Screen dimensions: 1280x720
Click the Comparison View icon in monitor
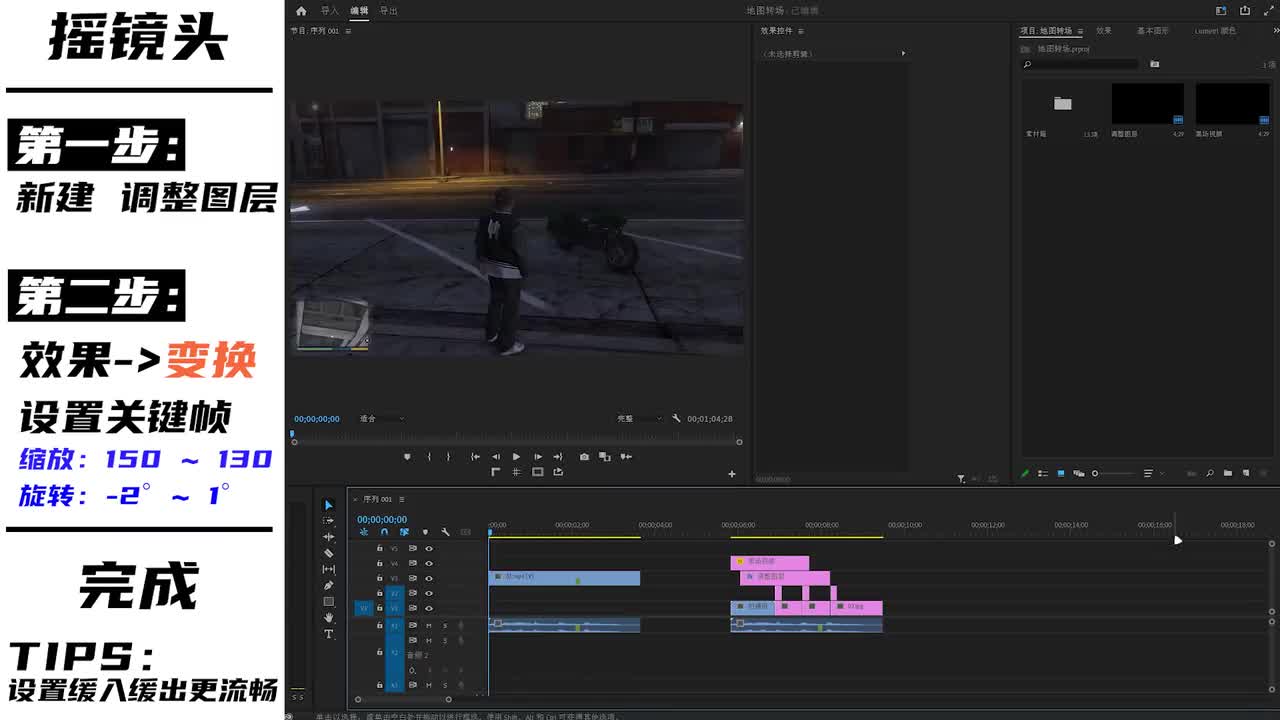tap(604, 457)
